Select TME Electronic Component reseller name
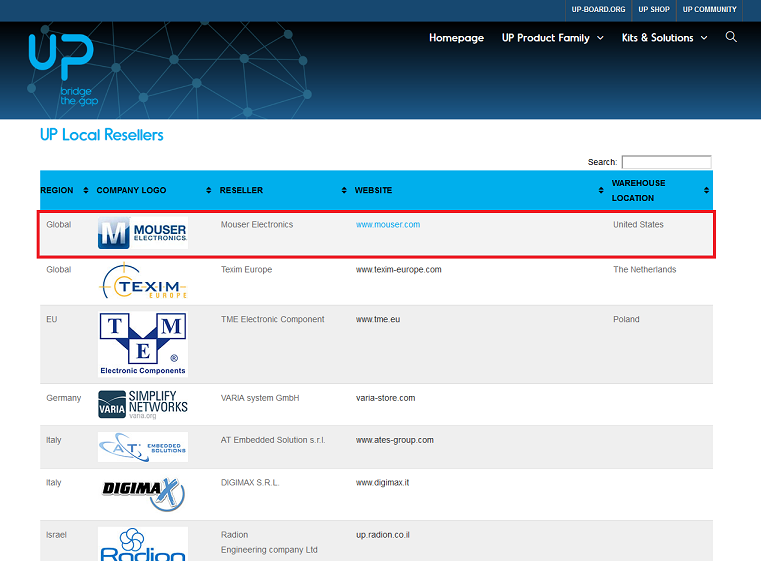 tap(272, 319)
